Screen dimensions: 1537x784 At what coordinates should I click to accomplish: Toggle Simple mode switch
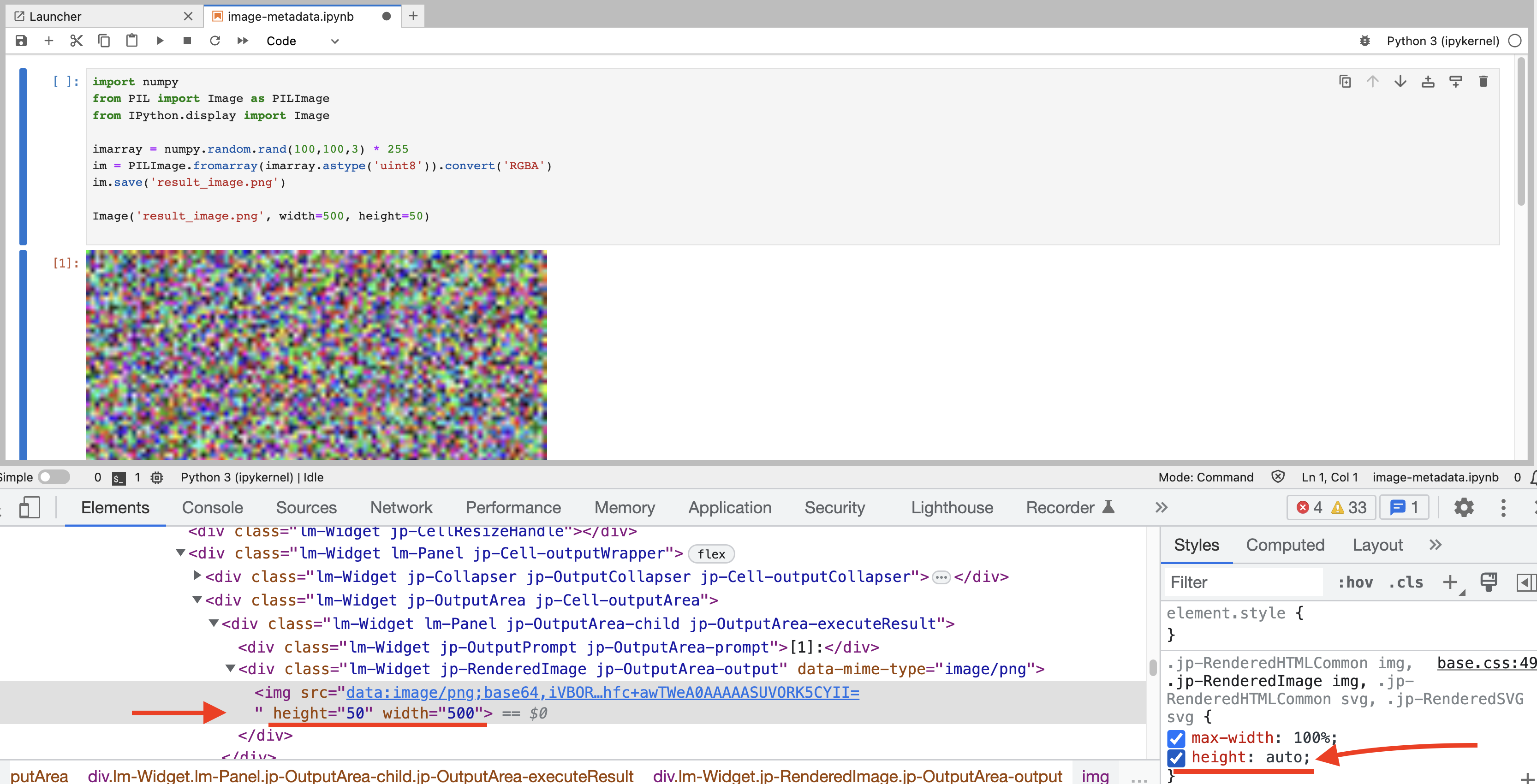pos(53,477)
